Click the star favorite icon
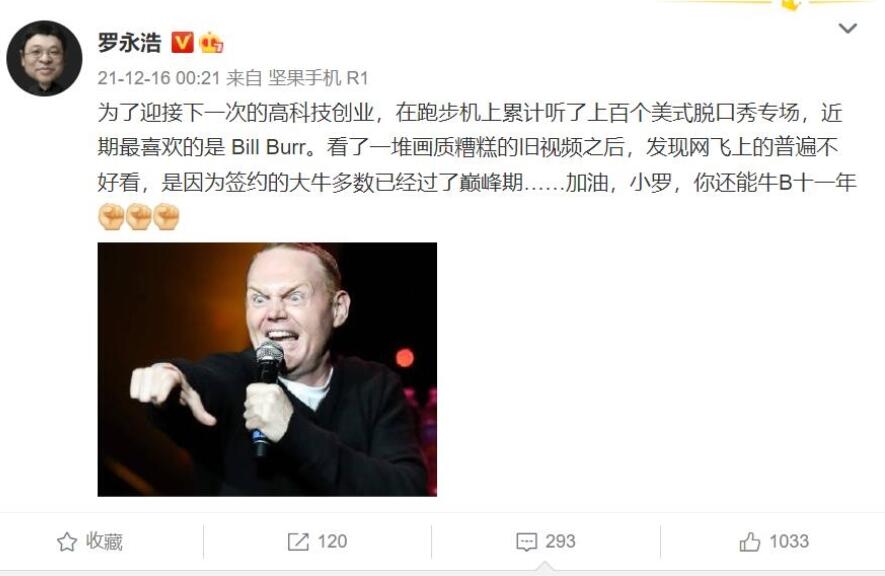The image size is (885, 576). coord(67,542)
